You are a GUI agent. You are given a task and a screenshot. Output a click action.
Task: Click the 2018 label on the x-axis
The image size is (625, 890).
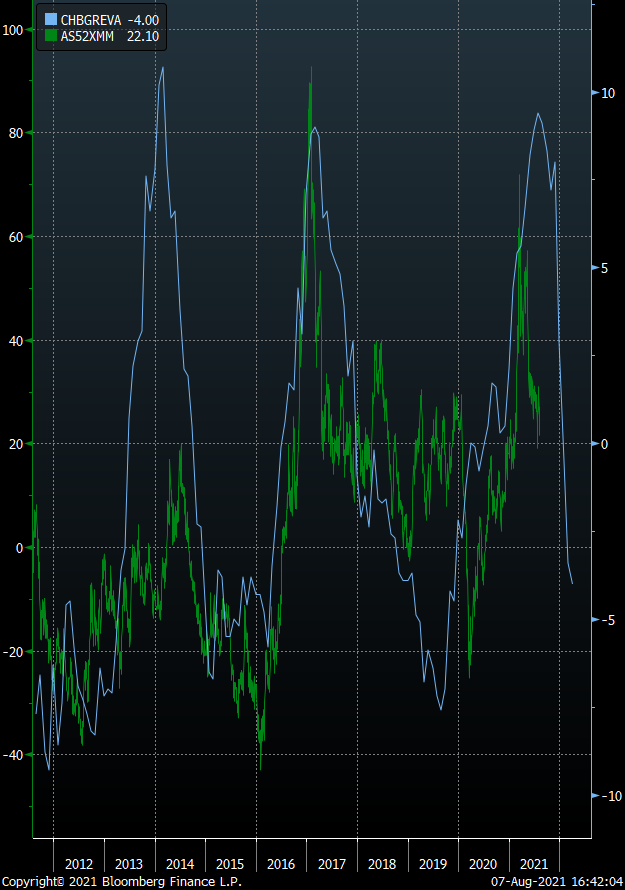coord(382,864)
